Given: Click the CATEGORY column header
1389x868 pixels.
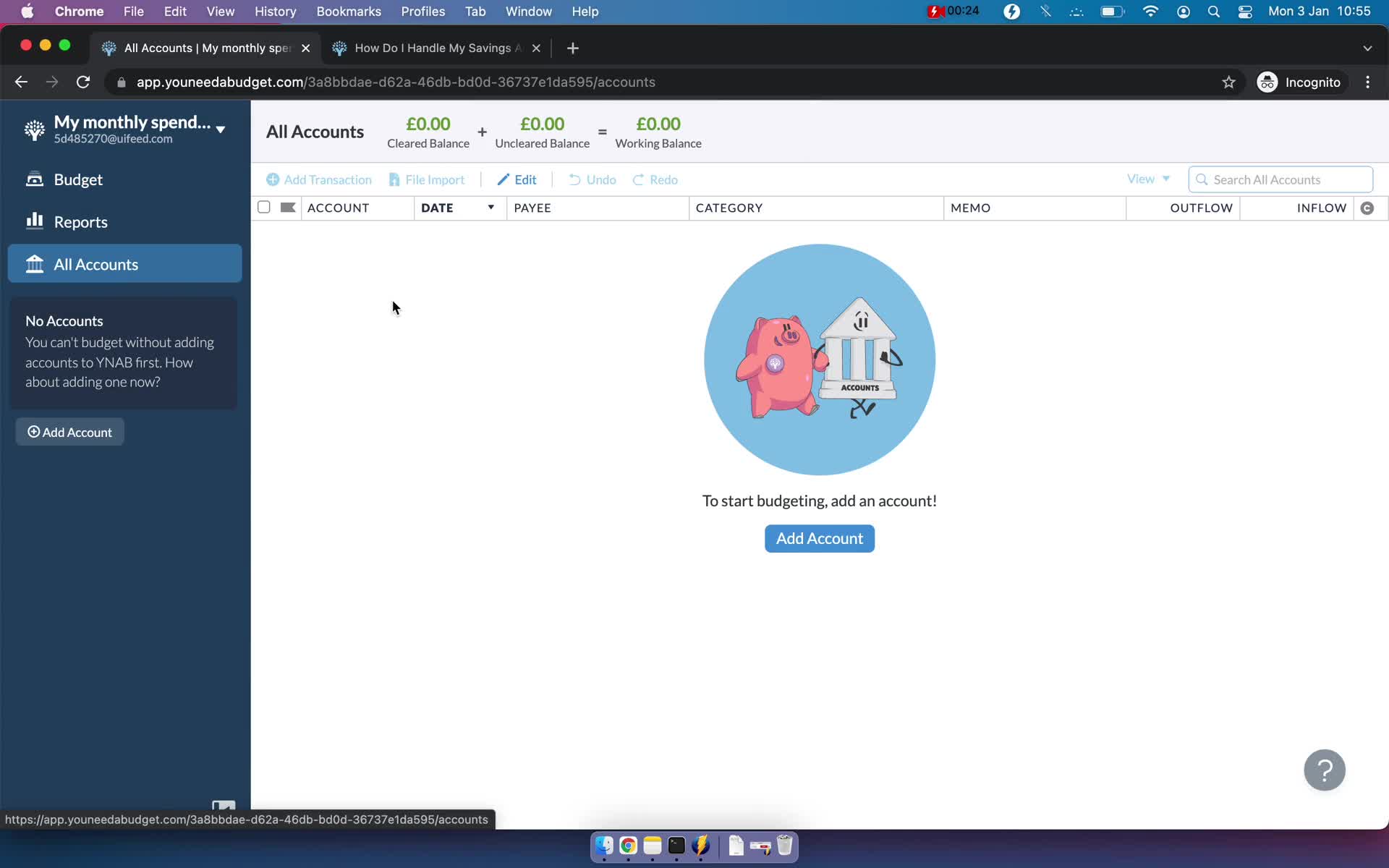Looking at the screenshot, I should pos(816,208).
